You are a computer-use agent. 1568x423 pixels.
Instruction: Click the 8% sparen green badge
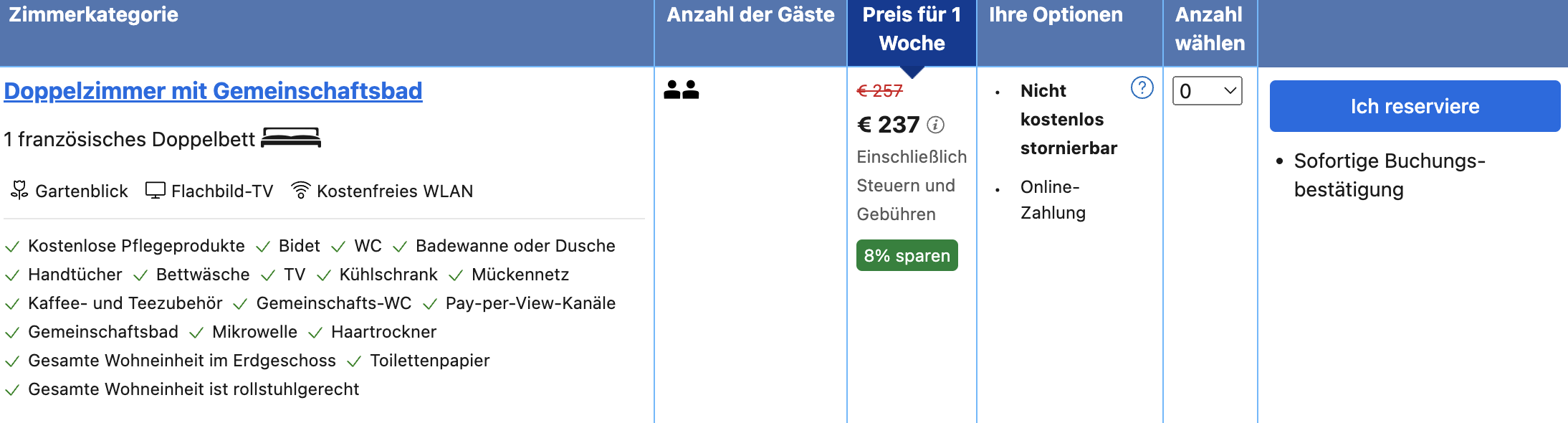[907, 255]
